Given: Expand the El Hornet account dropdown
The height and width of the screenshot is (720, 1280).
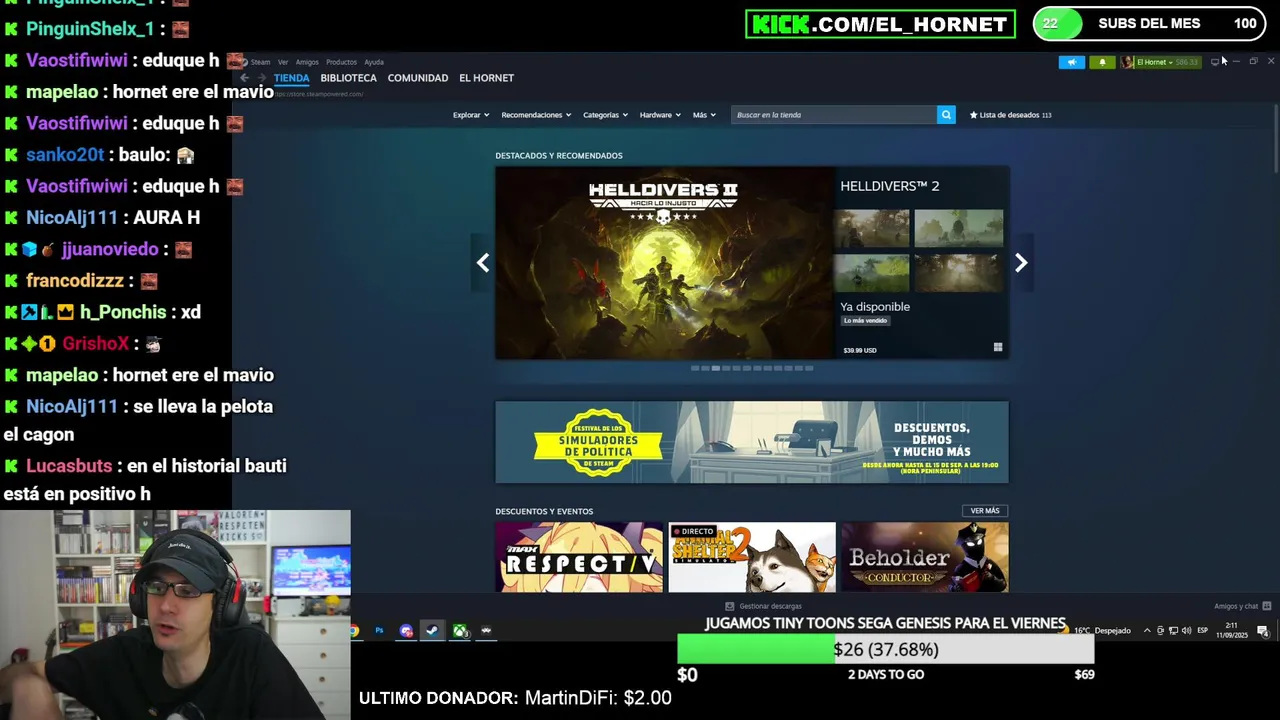Looking at the screenshot, I should (1160, 62).
